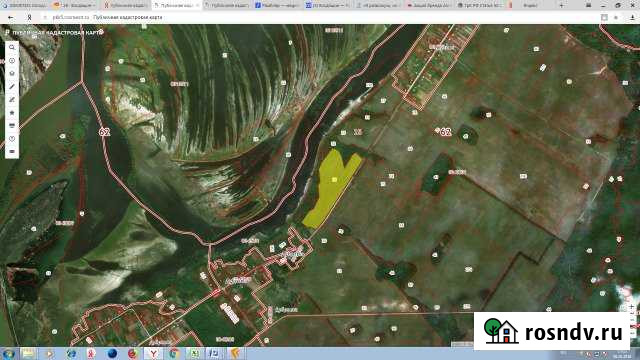640x360 pixels.
Task: Open the search tool in map sidebar
Action: [x=12, y=47]
